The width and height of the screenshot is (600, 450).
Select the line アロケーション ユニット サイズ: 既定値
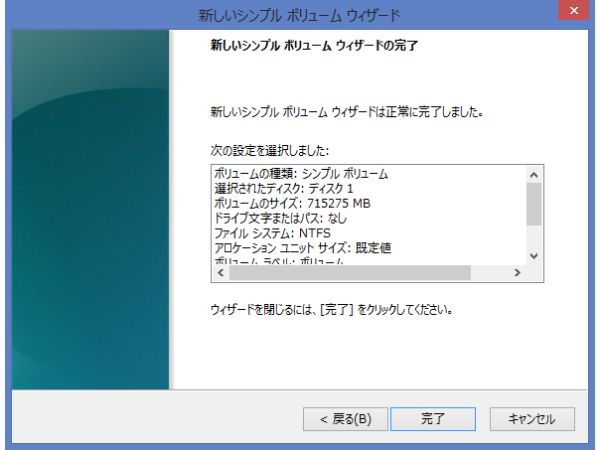302,248
